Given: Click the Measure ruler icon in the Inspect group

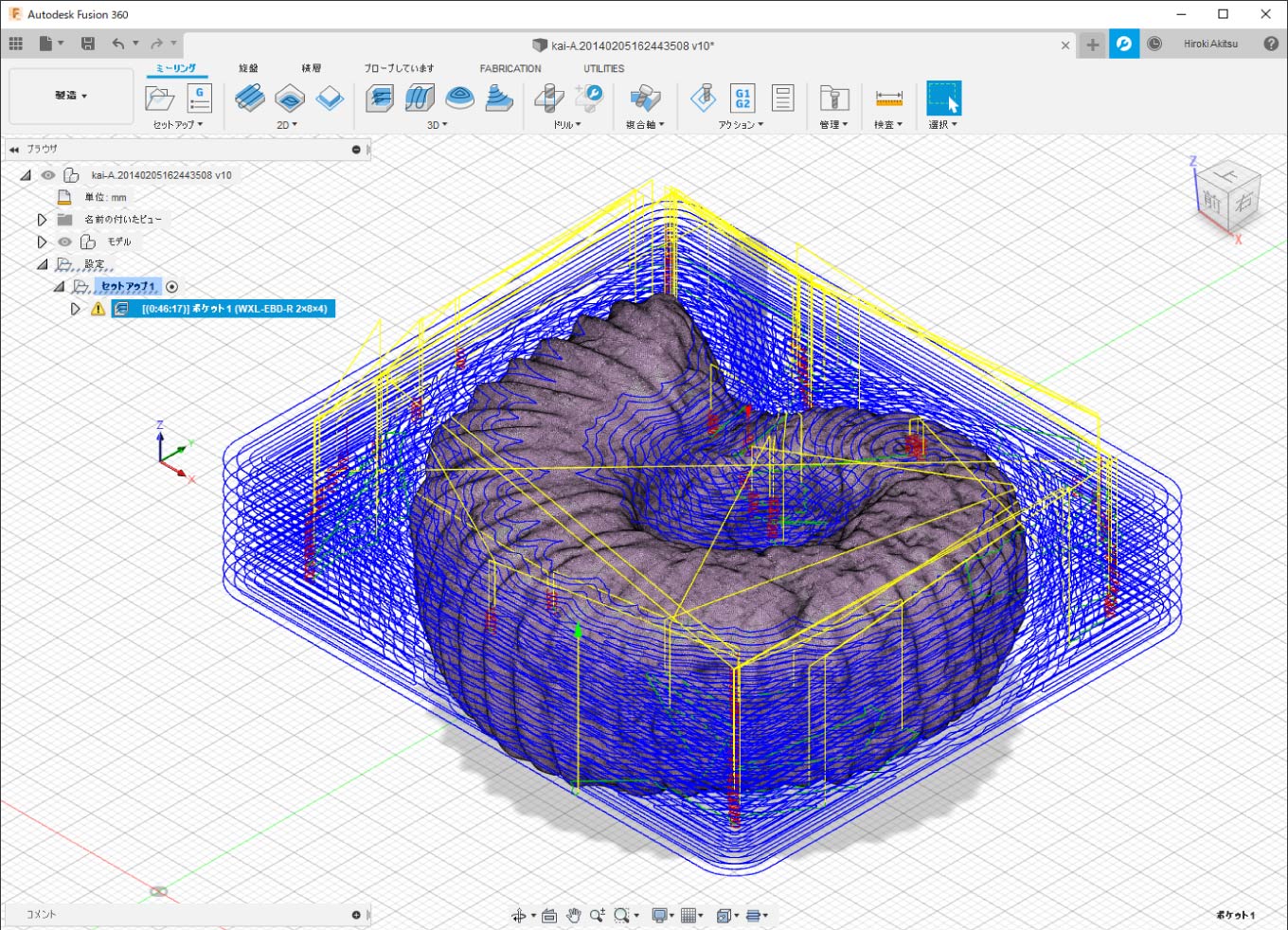Looking at the screenshot, I should [888, 98].
